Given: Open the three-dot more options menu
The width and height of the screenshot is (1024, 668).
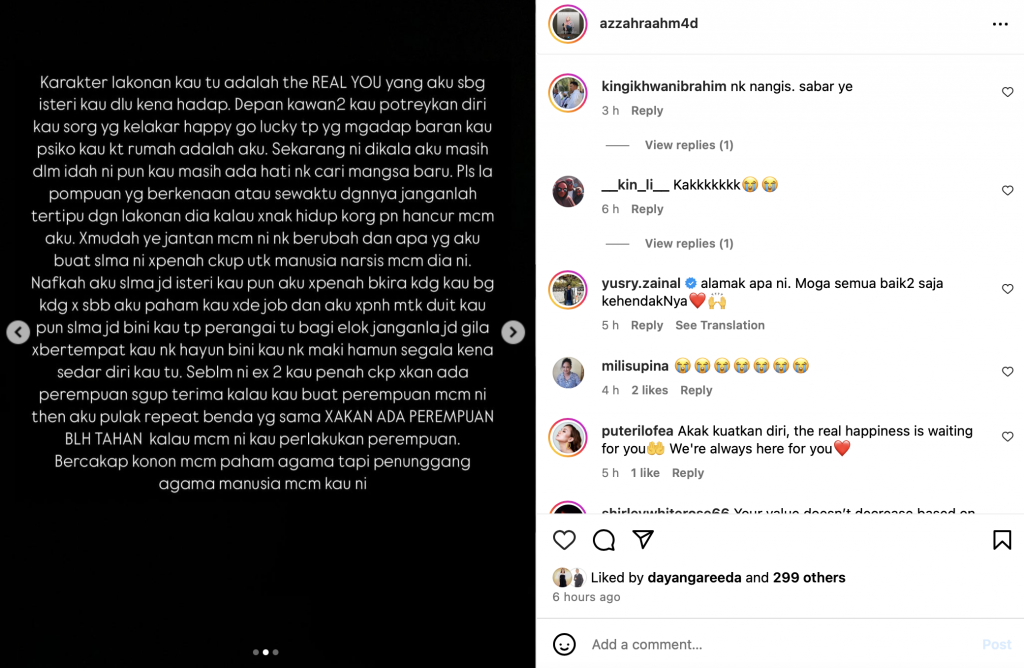Looking at the screenshot, I should pyautogui.click(x=1000, y=24).
